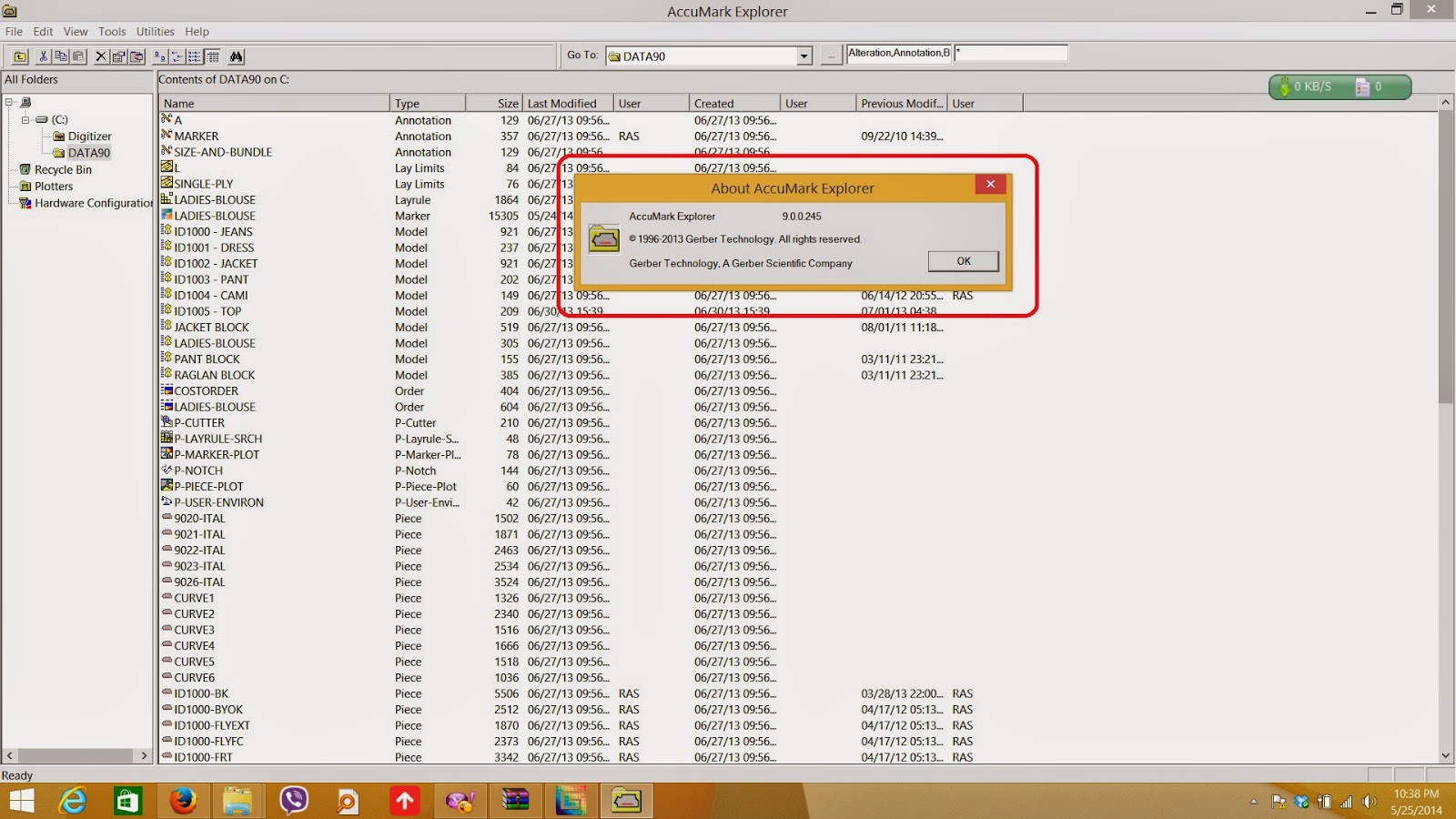Open Internet Explorer from the taskbar
1456x819 pixels.
pyautogui.click(x=72, y=801)
